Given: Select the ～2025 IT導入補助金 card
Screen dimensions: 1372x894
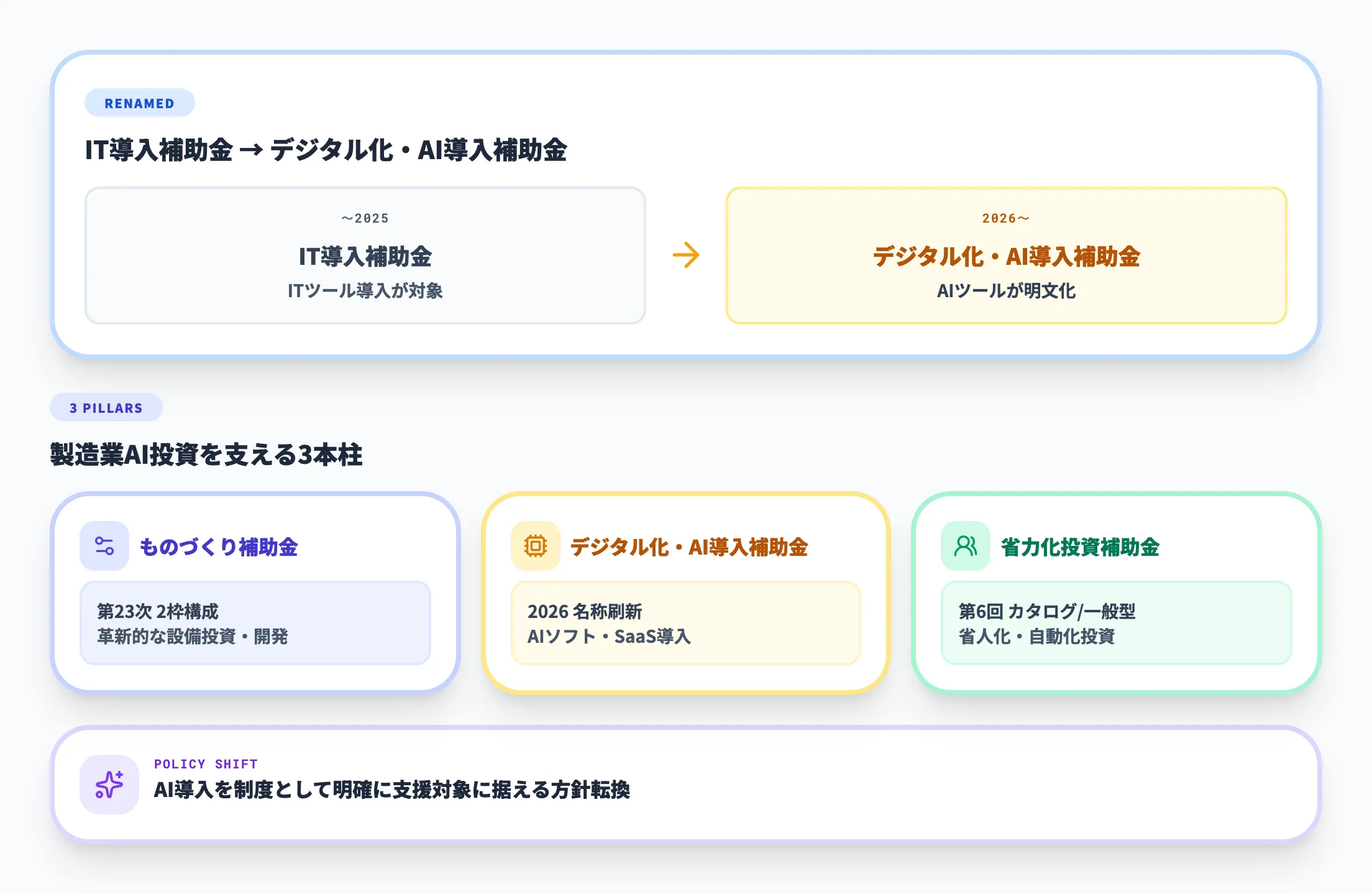Looking at the screenshot, I should point(367,255).
